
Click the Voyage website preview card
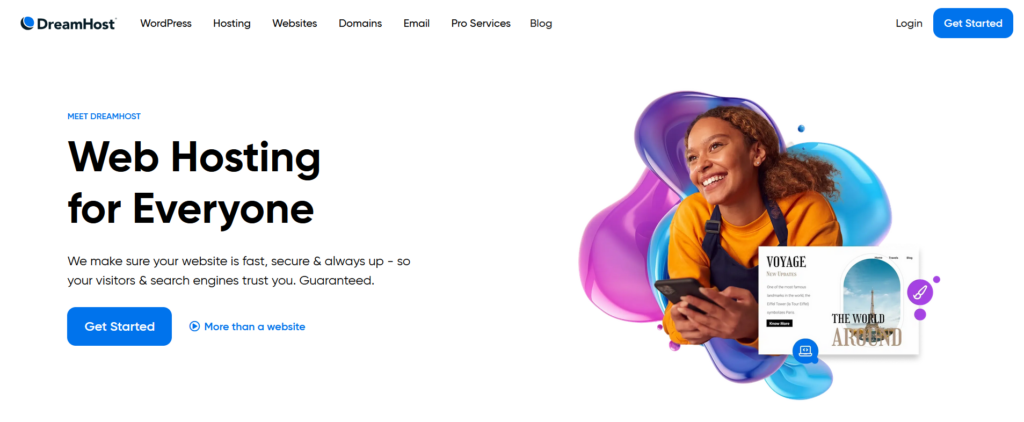(x=839, y=301)
